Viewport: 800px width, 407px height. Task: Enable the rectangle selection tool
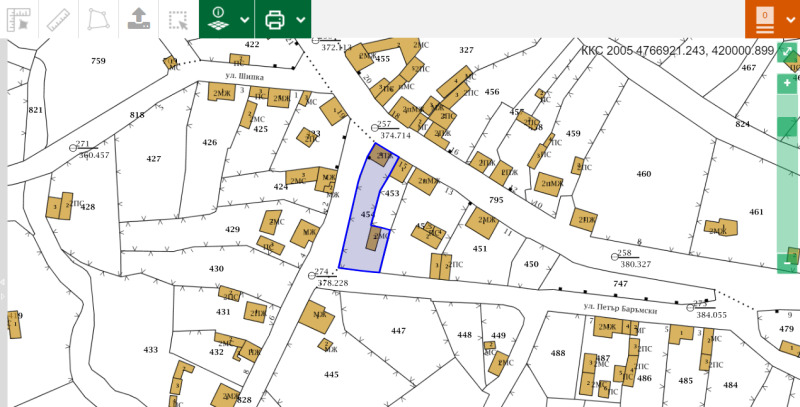[178, 19]
